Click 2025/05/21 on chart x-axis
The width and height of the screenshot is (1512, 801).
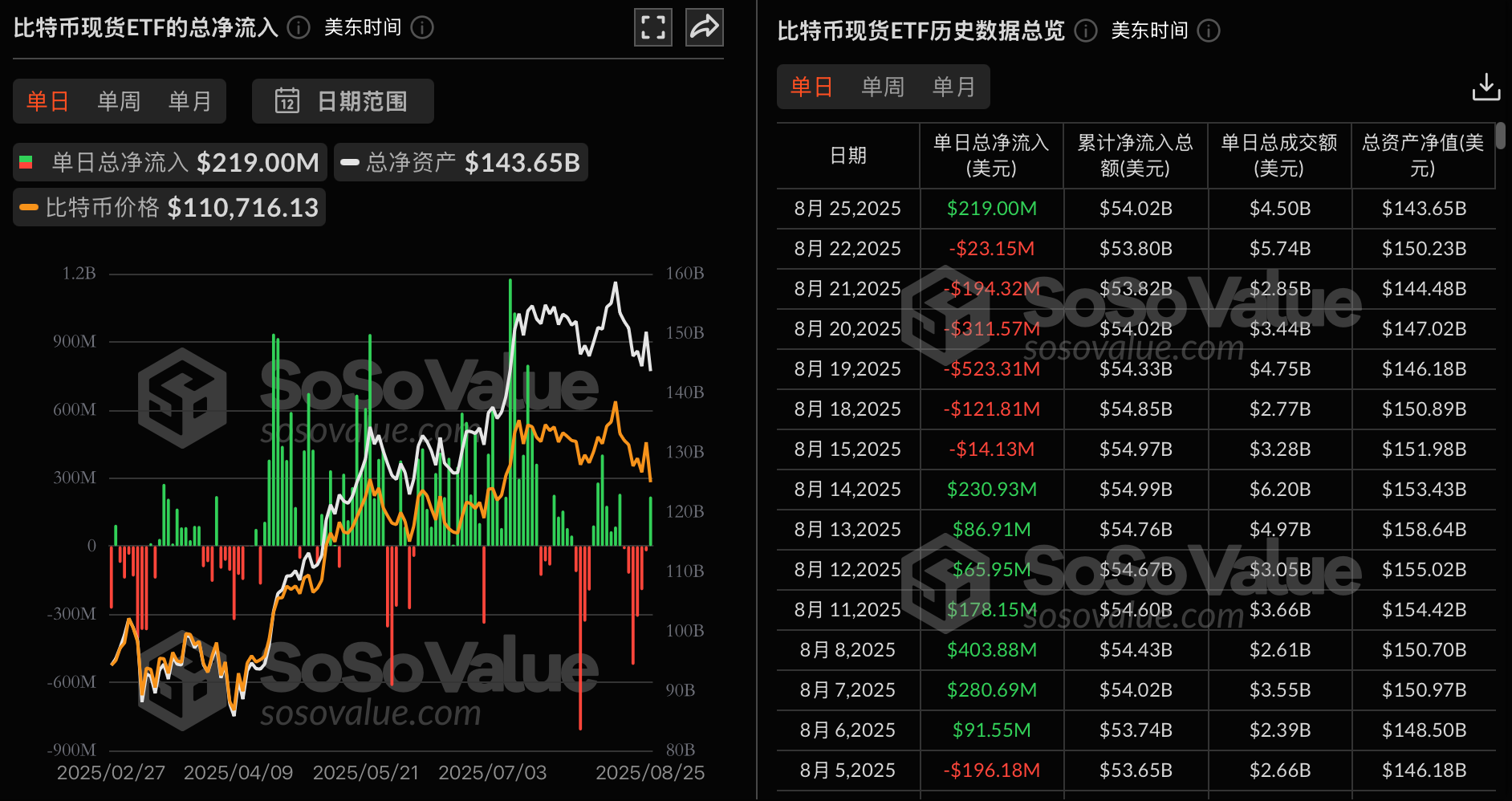point(366,773)
